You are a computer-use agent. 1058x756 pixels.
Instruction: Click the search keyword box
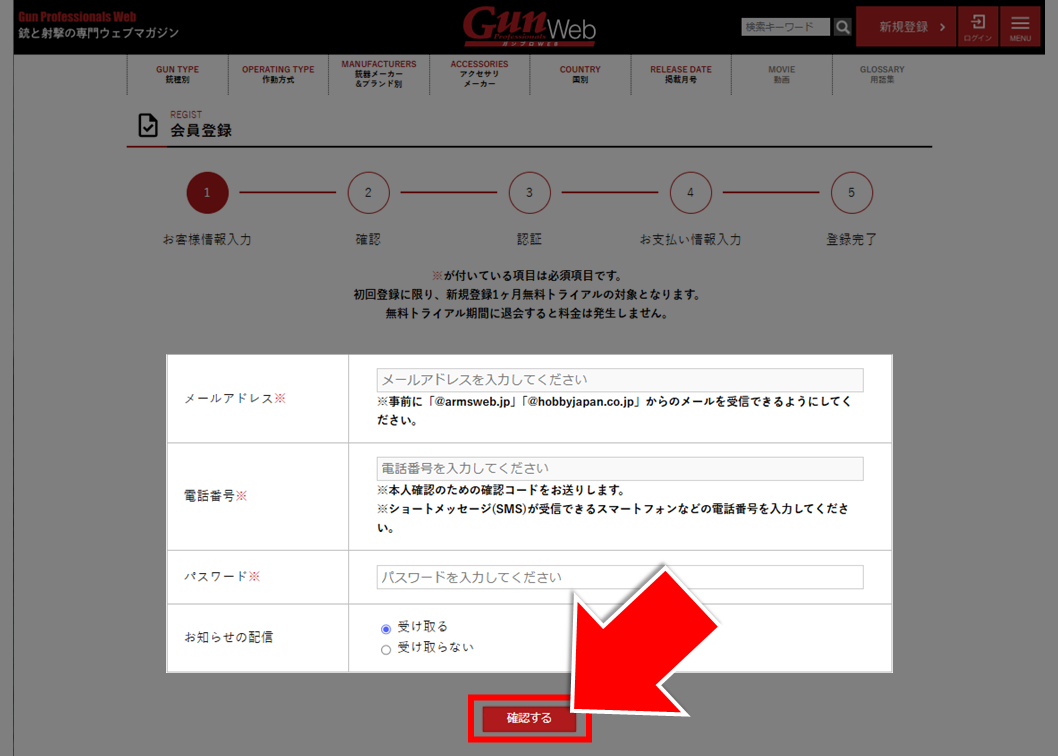[x=785, y=27]
